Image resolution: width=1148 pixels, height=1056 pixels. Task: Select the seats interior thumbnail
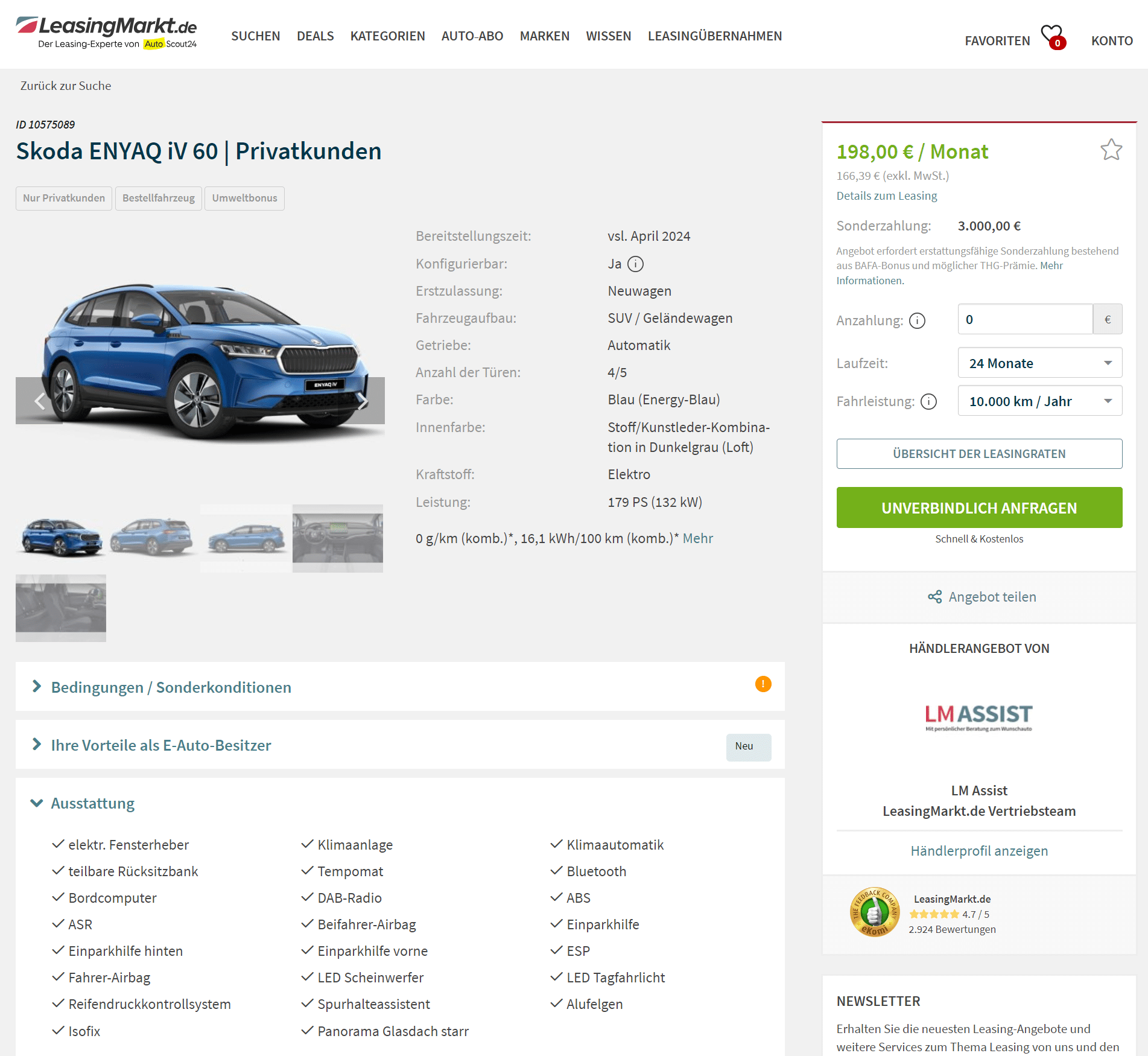tap(61, 608)
